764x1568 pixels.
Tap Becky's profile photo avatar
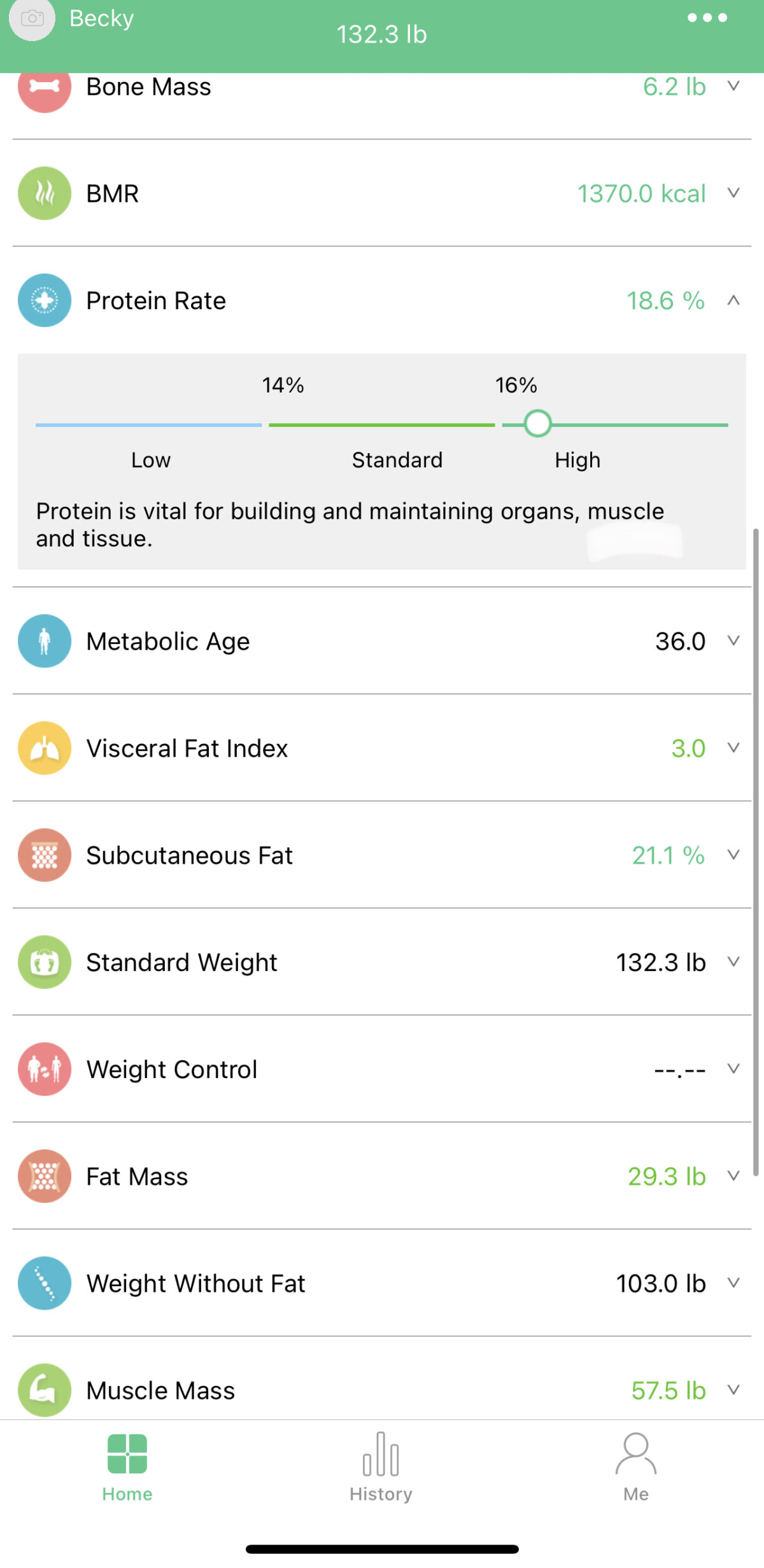coord(32,19)
